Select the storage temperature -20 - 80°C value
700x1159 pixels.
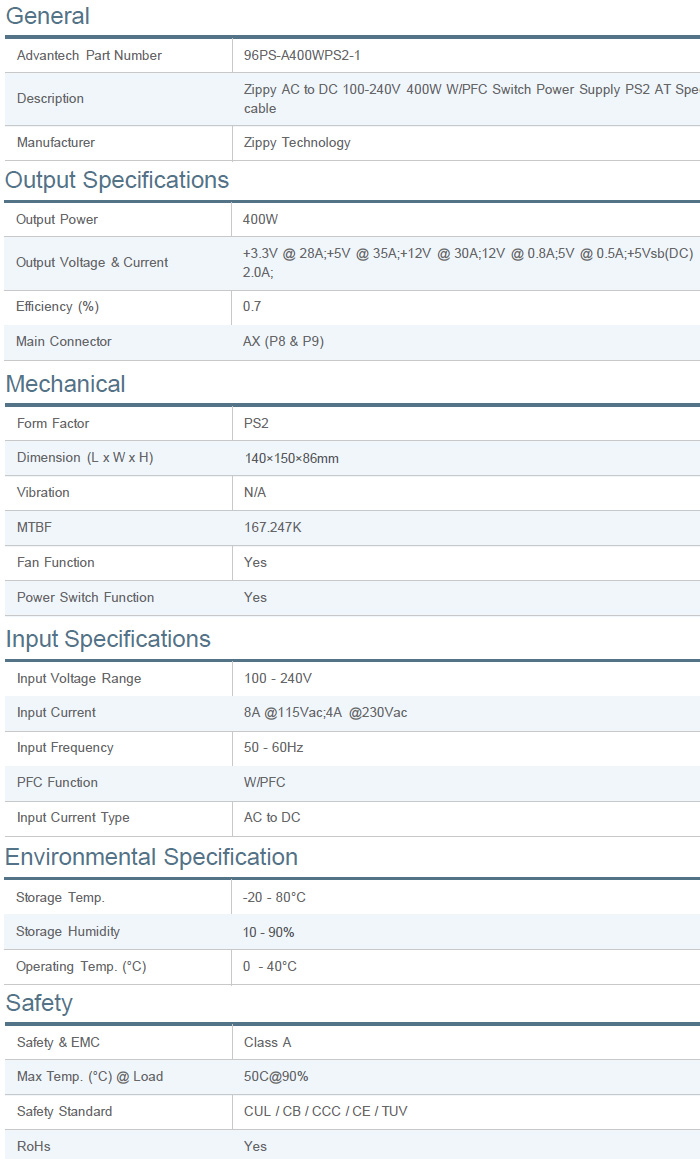274,897
